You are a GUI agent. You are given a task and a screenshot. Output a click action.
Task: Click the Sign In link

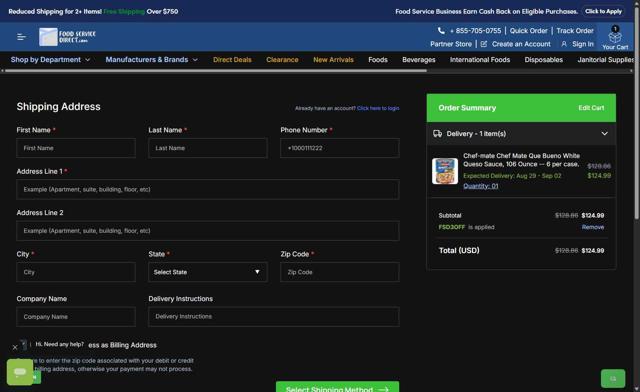tap(583, 44)
